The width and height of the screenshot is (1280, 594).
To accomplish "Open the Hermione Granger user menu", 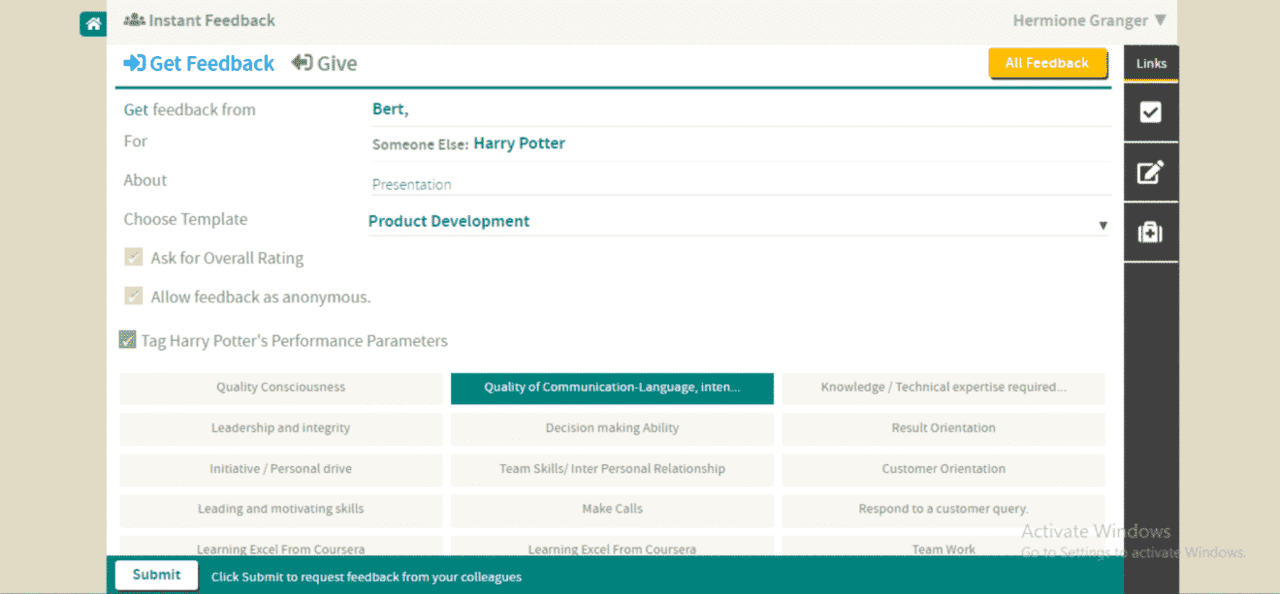I will (x=1088, y=20).
